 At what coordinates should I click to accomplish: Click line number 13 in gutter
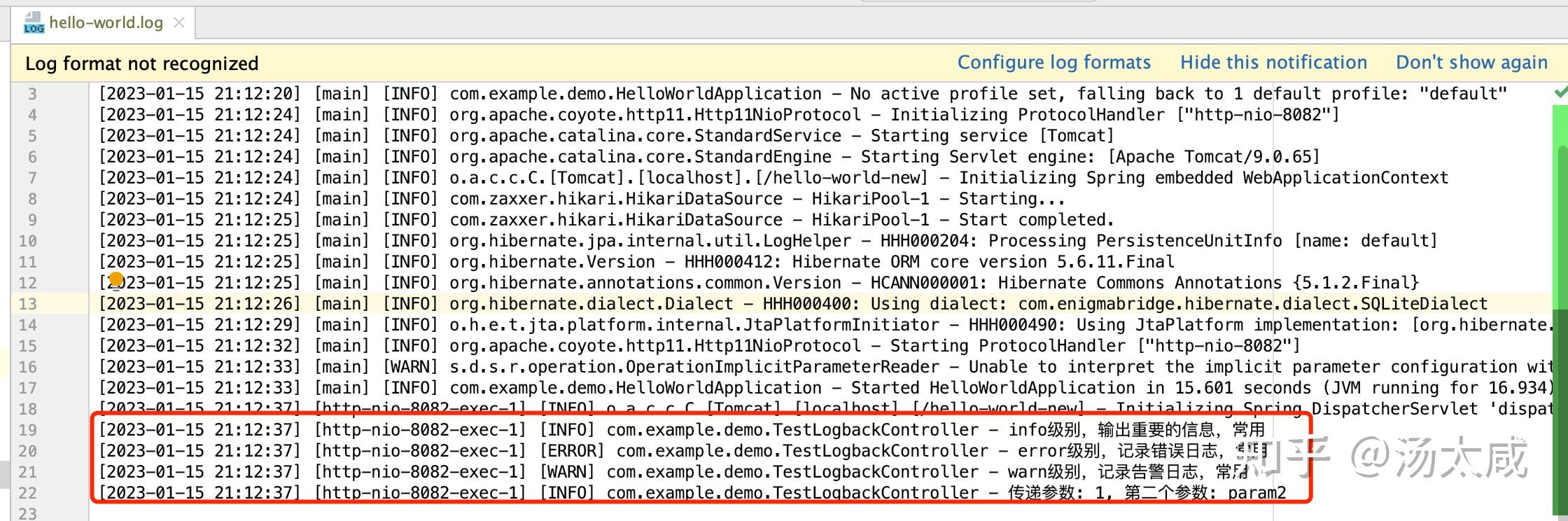[27, 304]
